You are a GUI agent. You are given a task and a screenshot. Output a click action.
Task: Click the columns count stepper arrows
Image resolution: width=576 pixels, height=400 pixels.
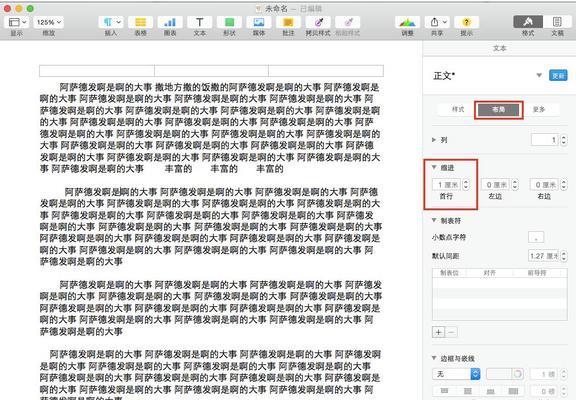click(564, 140)
